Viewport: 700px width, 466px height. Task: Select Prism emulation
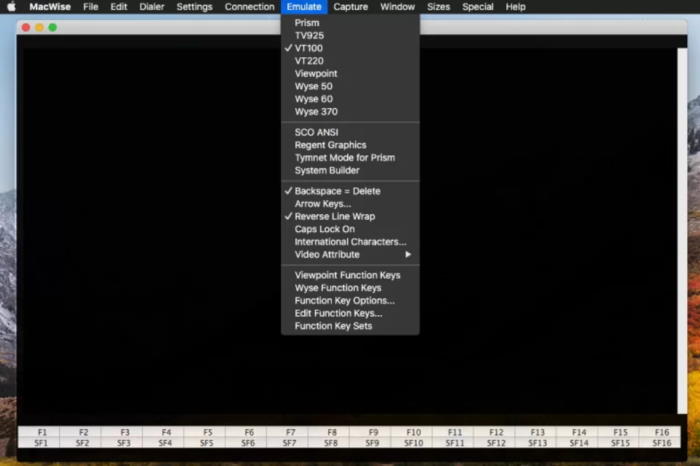pos(350,23)
